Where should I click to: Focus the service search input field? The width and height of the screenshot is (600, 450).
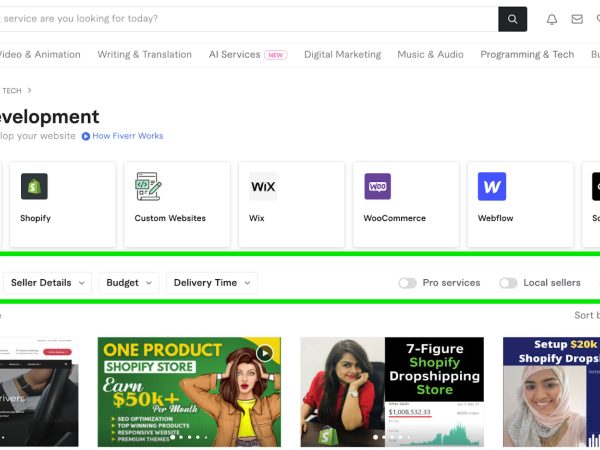coord(249,19)
